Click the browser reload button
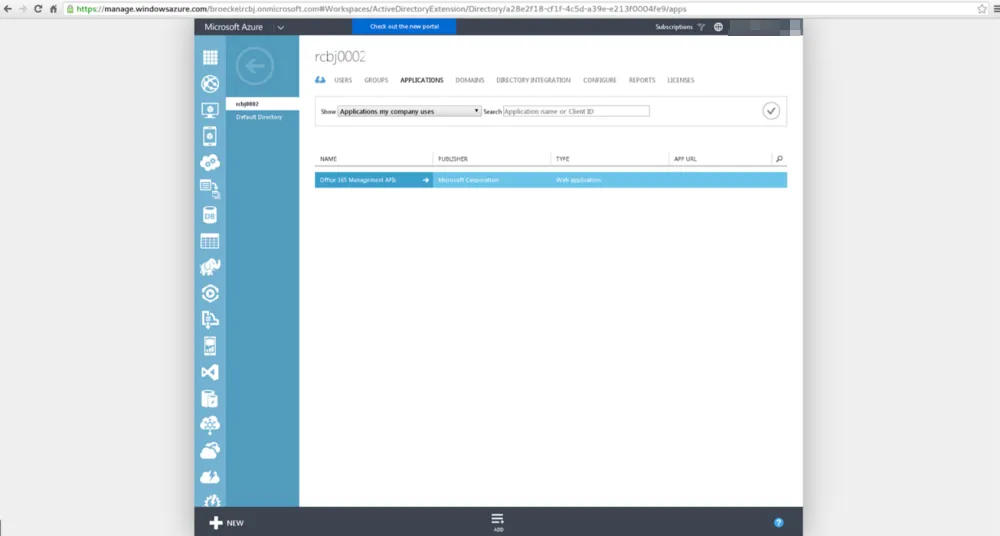The width and height of the screenshot is (1000, 536). coord(38,9)
